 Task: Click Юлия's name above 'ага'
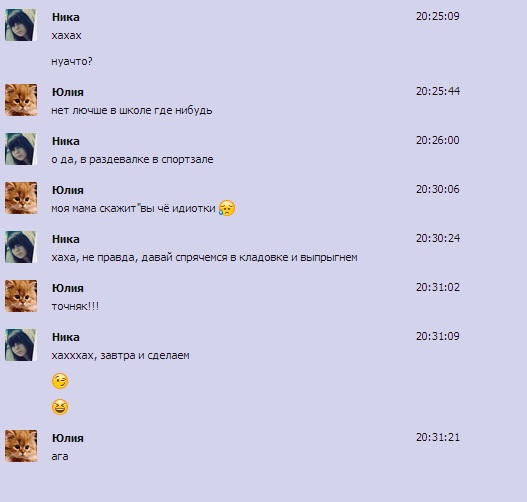tap(68, 438)
